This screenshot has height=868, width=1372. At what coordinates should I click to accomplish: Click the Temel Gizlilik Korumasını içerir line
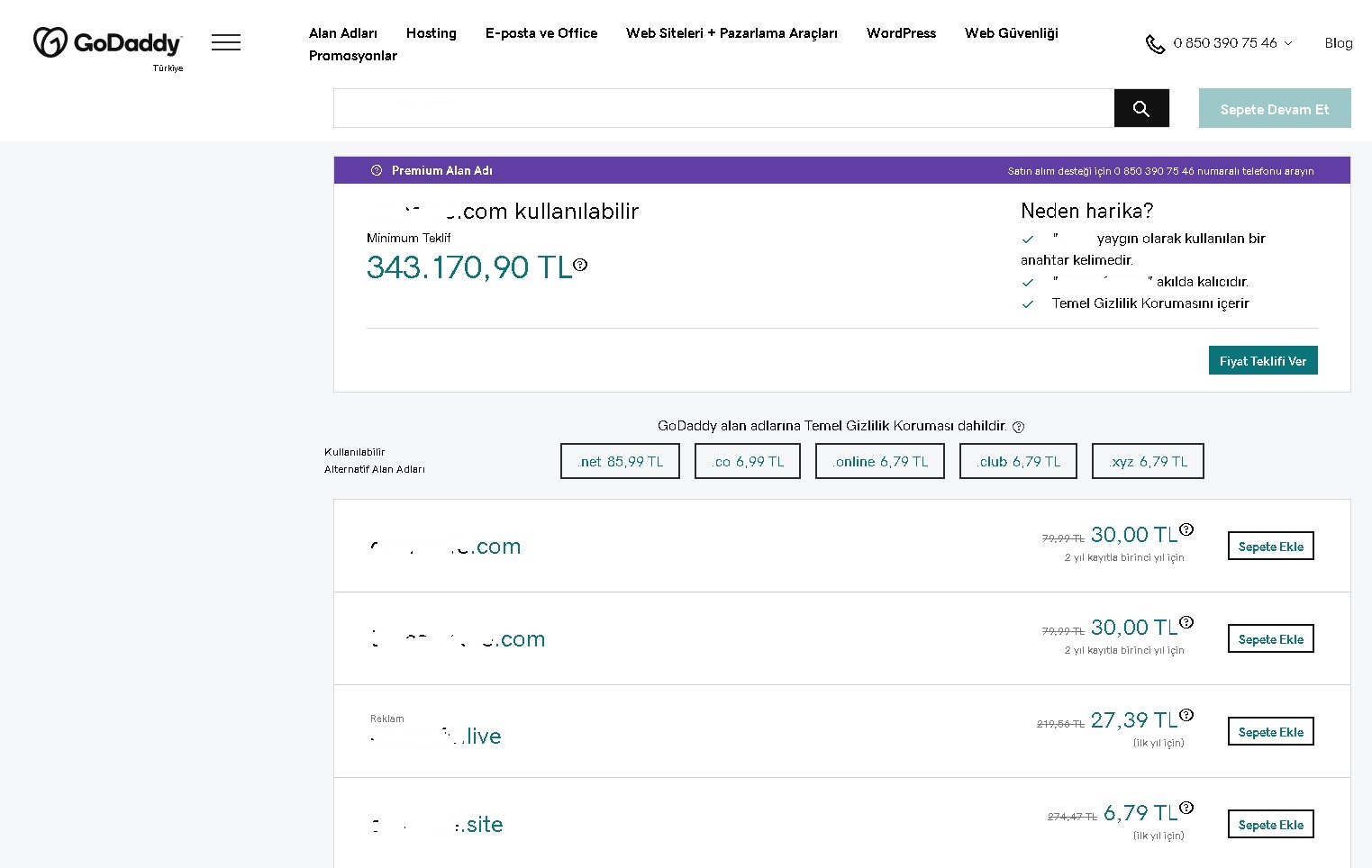[1150, 303]
